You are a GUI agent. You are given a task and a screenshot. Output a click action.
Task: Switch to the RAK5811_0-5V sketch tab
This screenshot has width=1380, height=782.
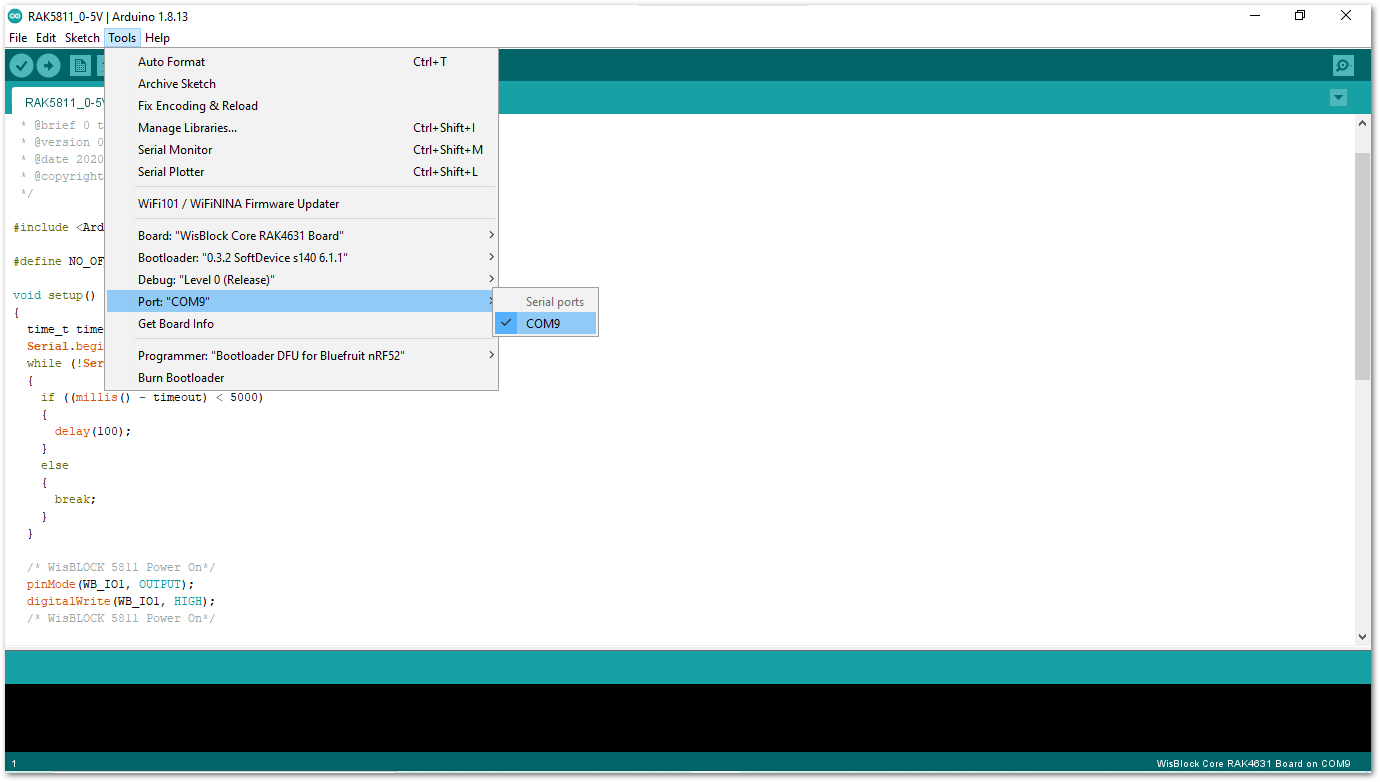(x=57, y=102)
